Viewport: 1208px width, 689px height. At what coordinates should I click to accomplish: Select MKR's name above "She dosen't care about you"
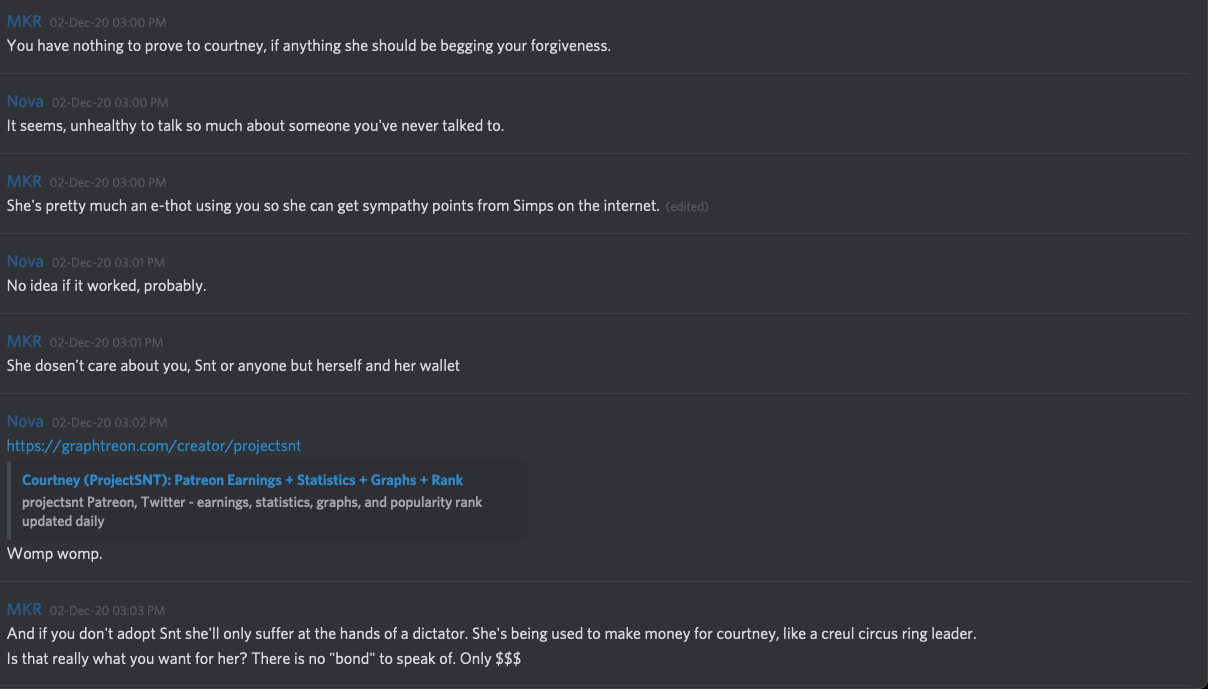click(x=24, y=341)
